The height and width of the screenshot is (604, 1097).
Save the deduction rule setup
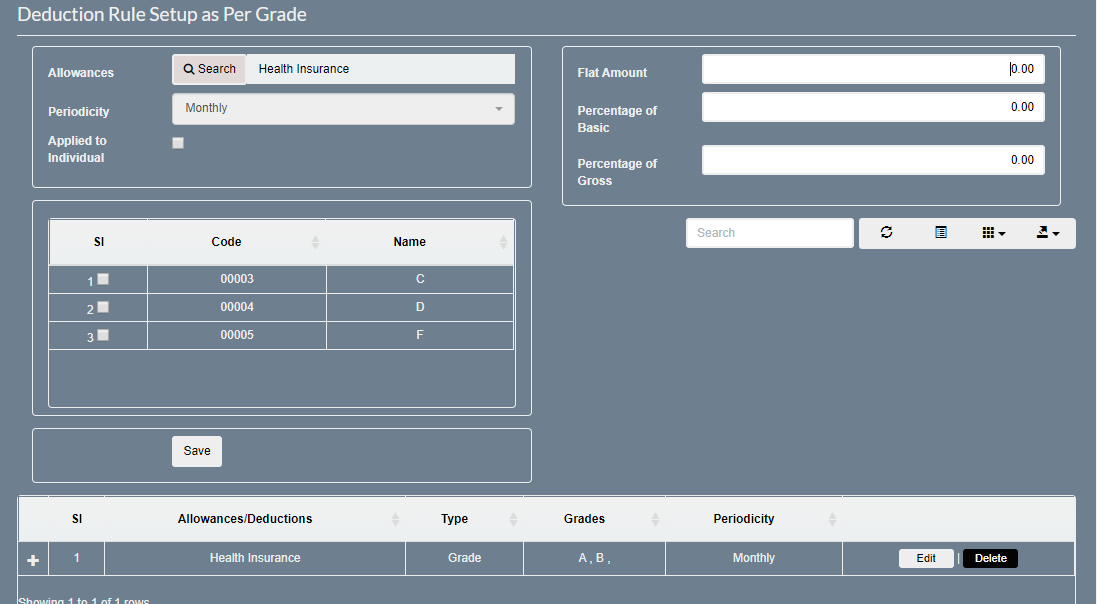[196, 451]
